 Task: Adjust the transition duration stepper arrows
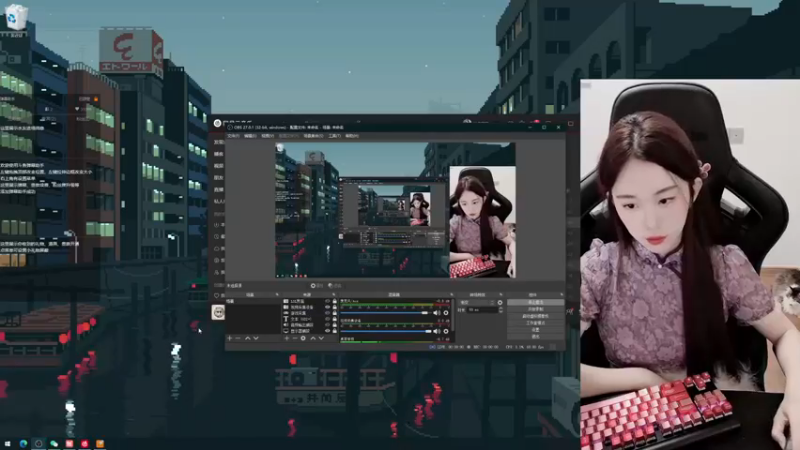[x=500, y=310]
